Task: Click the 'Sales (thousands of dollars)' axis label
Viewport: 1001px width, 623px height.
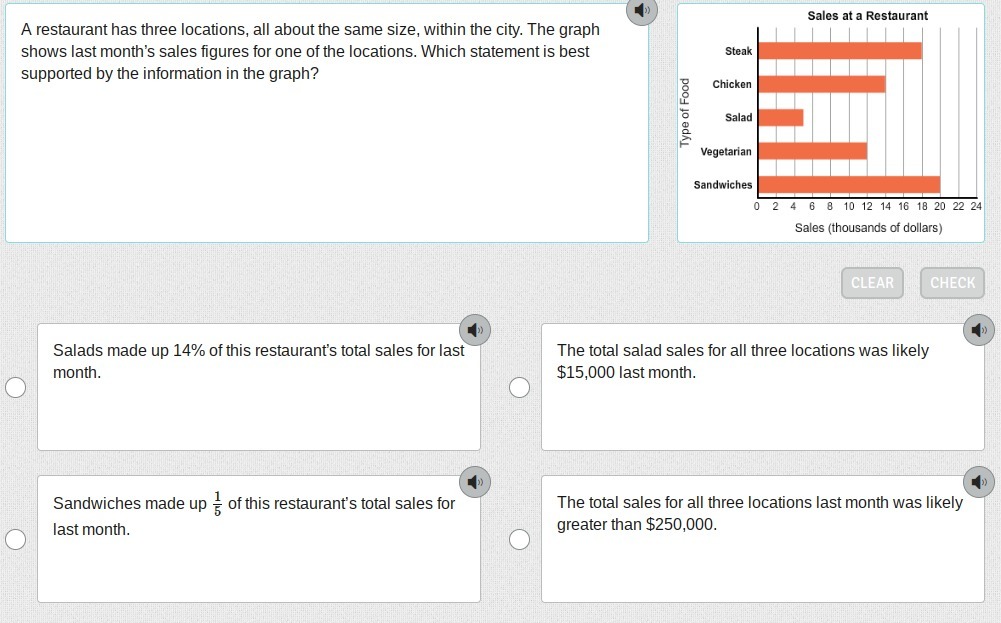Action: (x=867, y=228)
